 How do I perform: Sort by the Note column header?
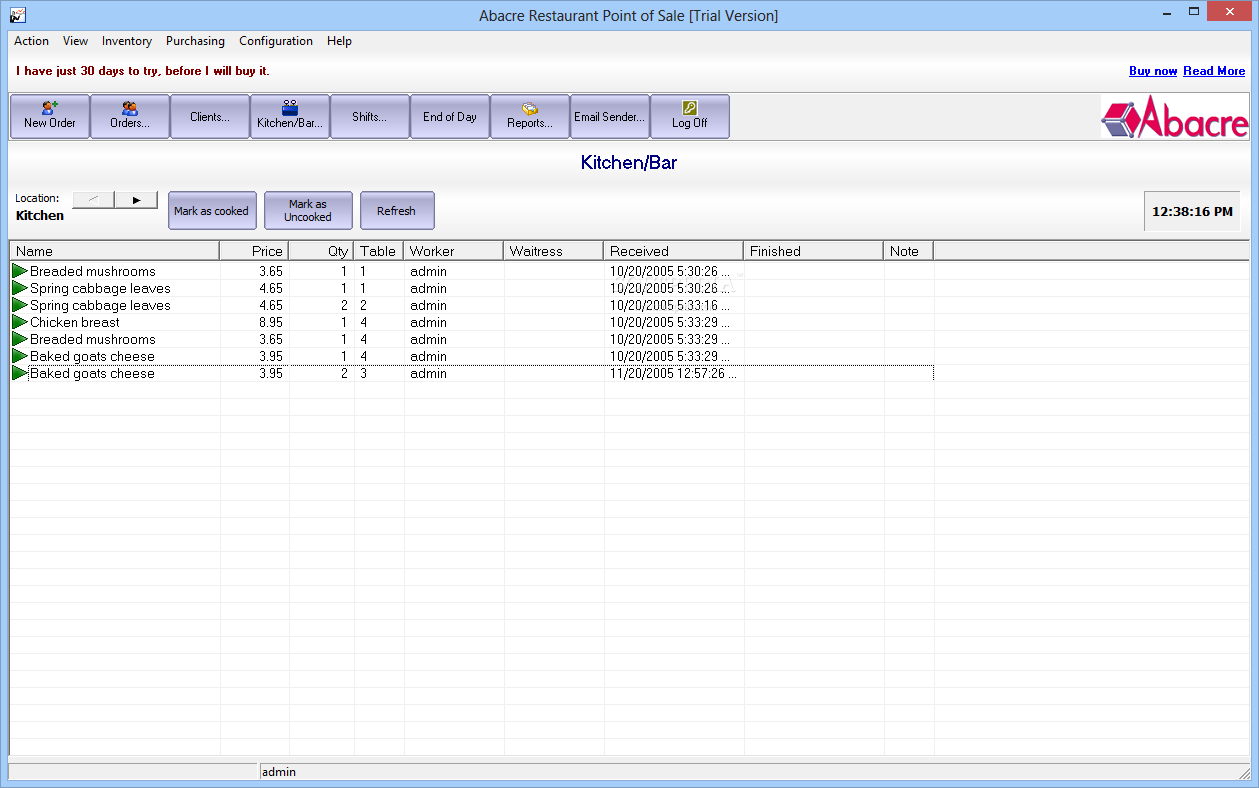pos(909,251)
